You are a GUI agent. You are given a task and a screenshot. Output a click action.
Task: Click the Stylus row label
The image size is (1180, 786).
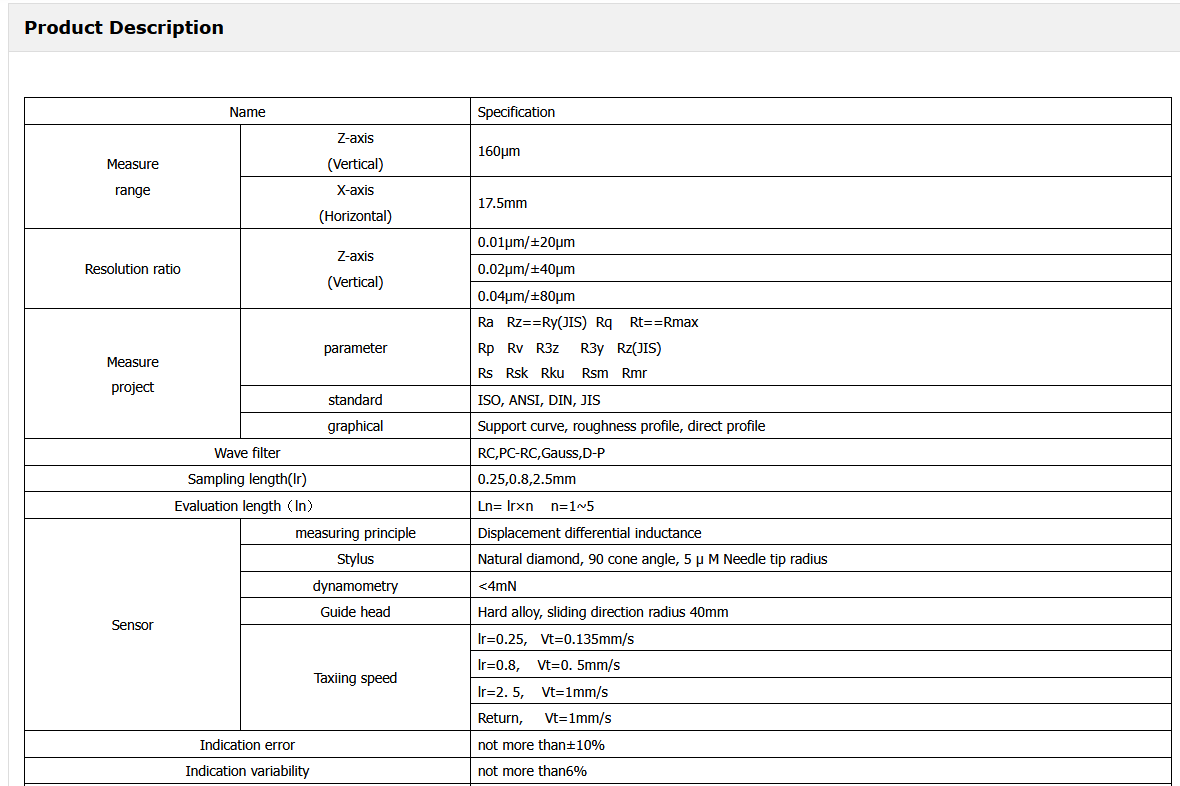[355, 559]
